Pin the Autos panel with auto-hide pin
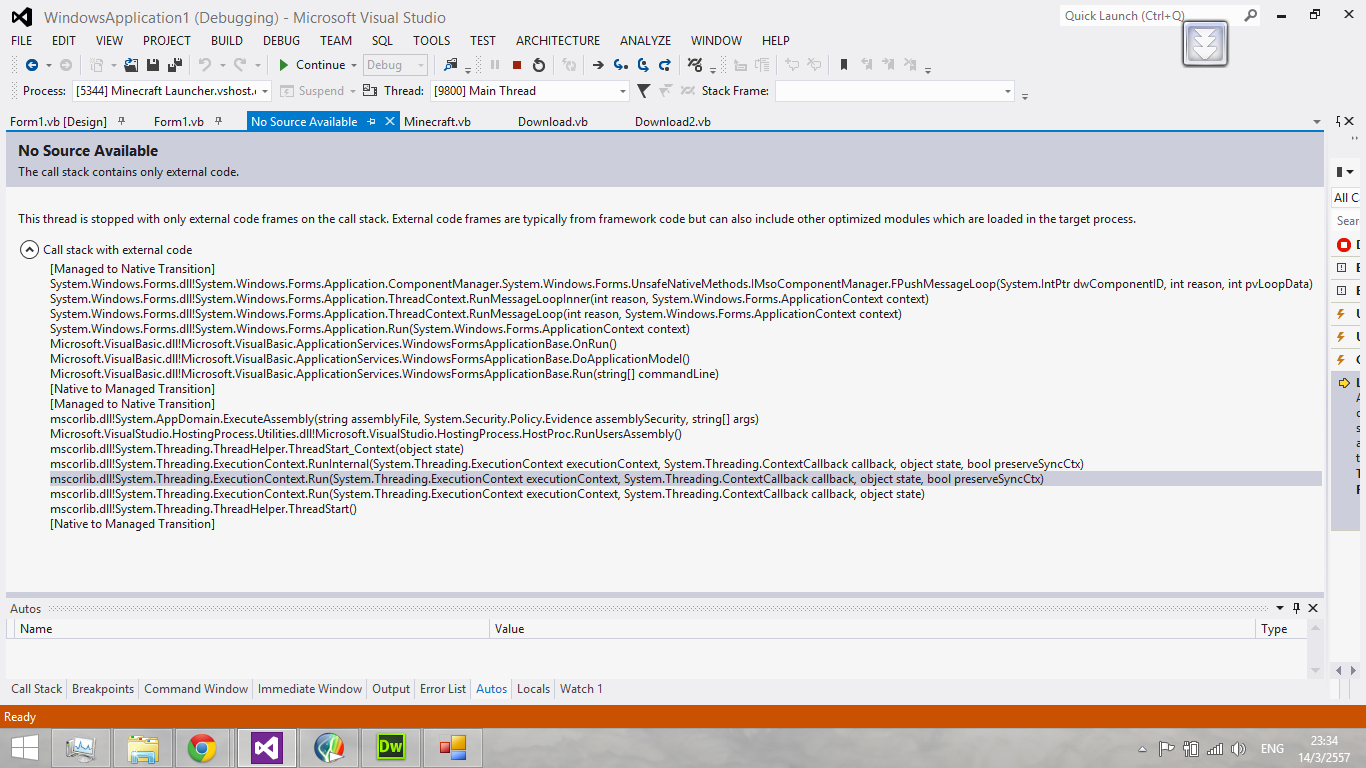 [1296, 608]
